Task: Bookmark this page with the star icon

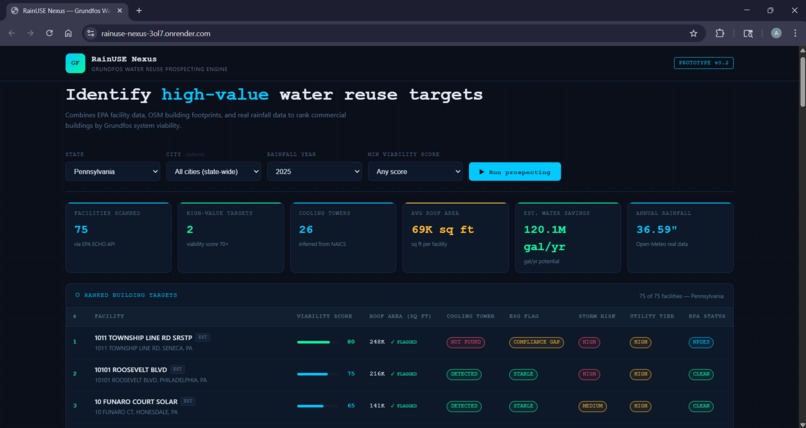Action: (x=693, y=33)
